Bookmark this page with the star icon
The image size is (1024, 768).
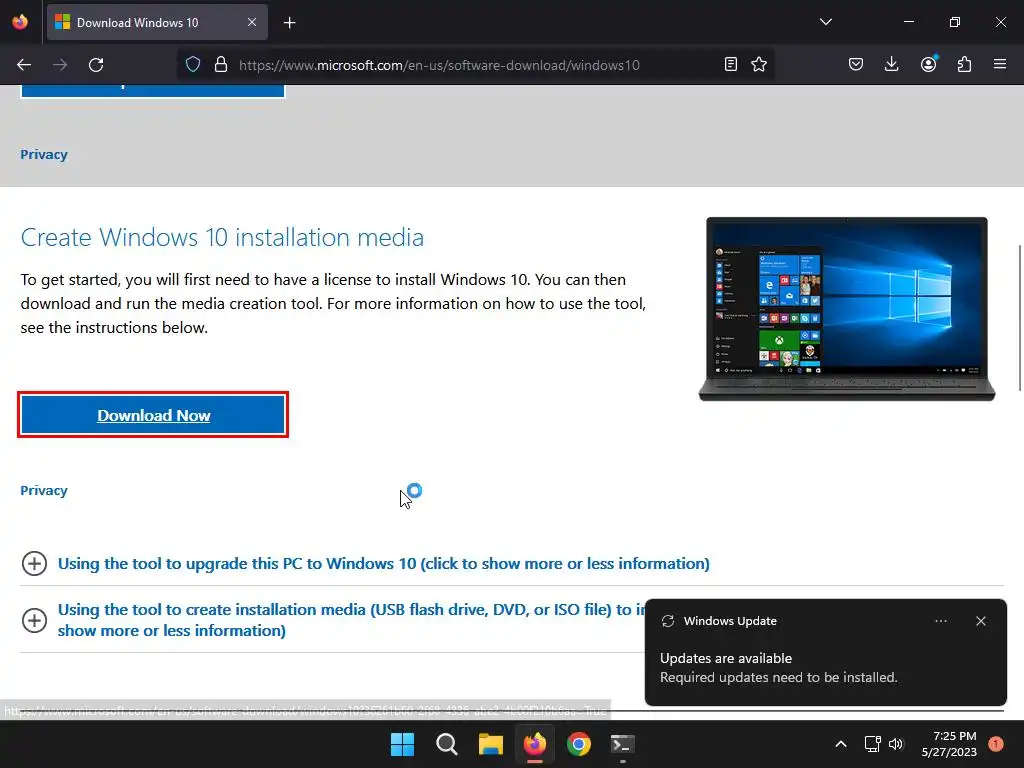[759, 64]
